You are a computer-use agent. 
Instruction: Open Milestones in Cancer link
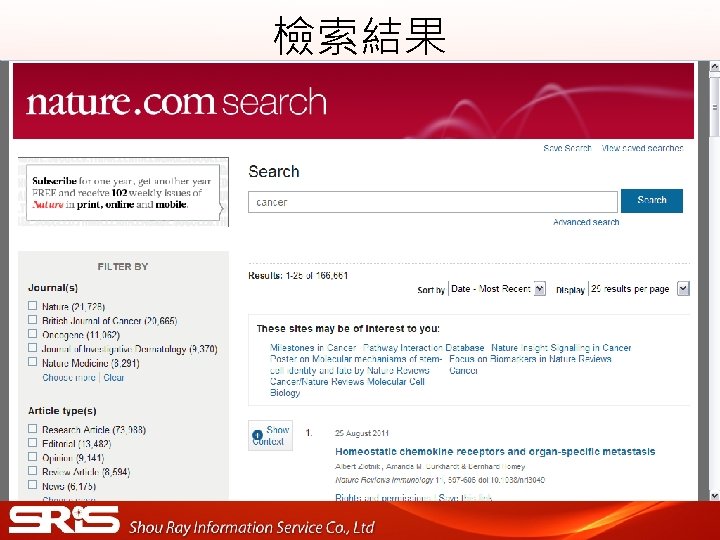click(x=313, y=348)
